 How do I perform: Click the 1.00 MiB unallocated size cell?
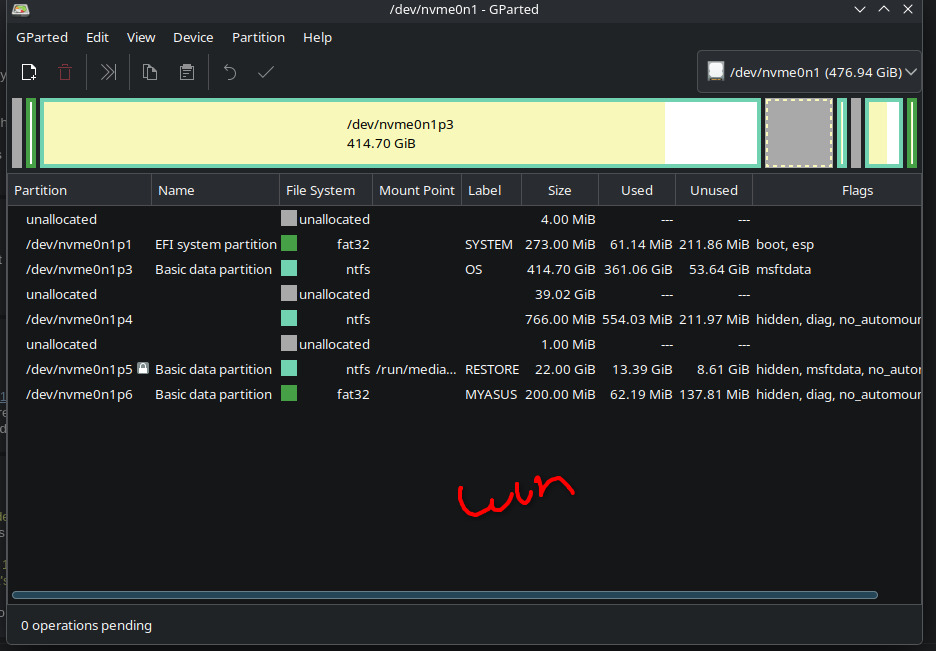568,344
